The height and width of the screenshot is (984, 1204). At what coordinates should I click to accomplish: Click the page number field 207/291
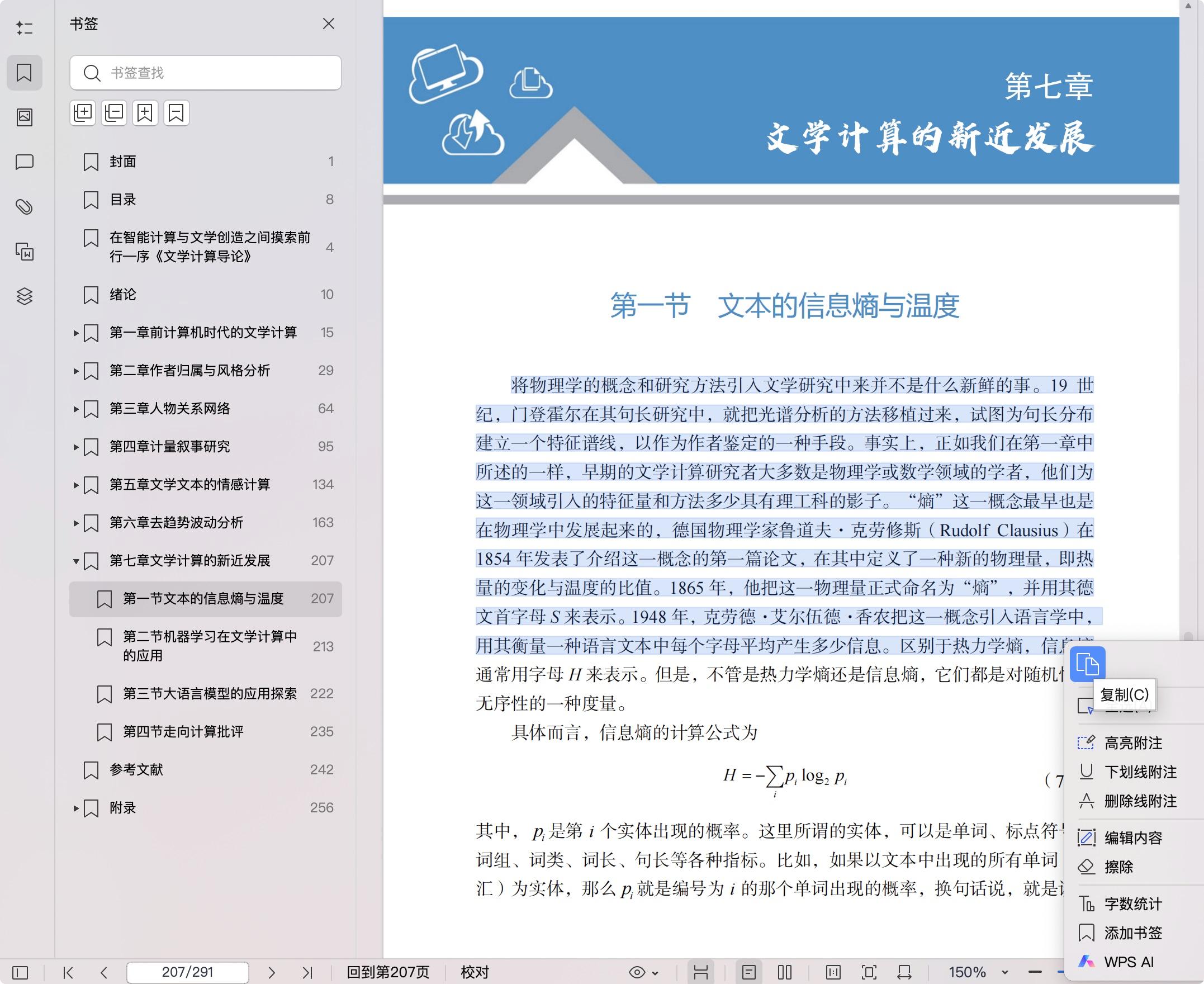(188, 972)
